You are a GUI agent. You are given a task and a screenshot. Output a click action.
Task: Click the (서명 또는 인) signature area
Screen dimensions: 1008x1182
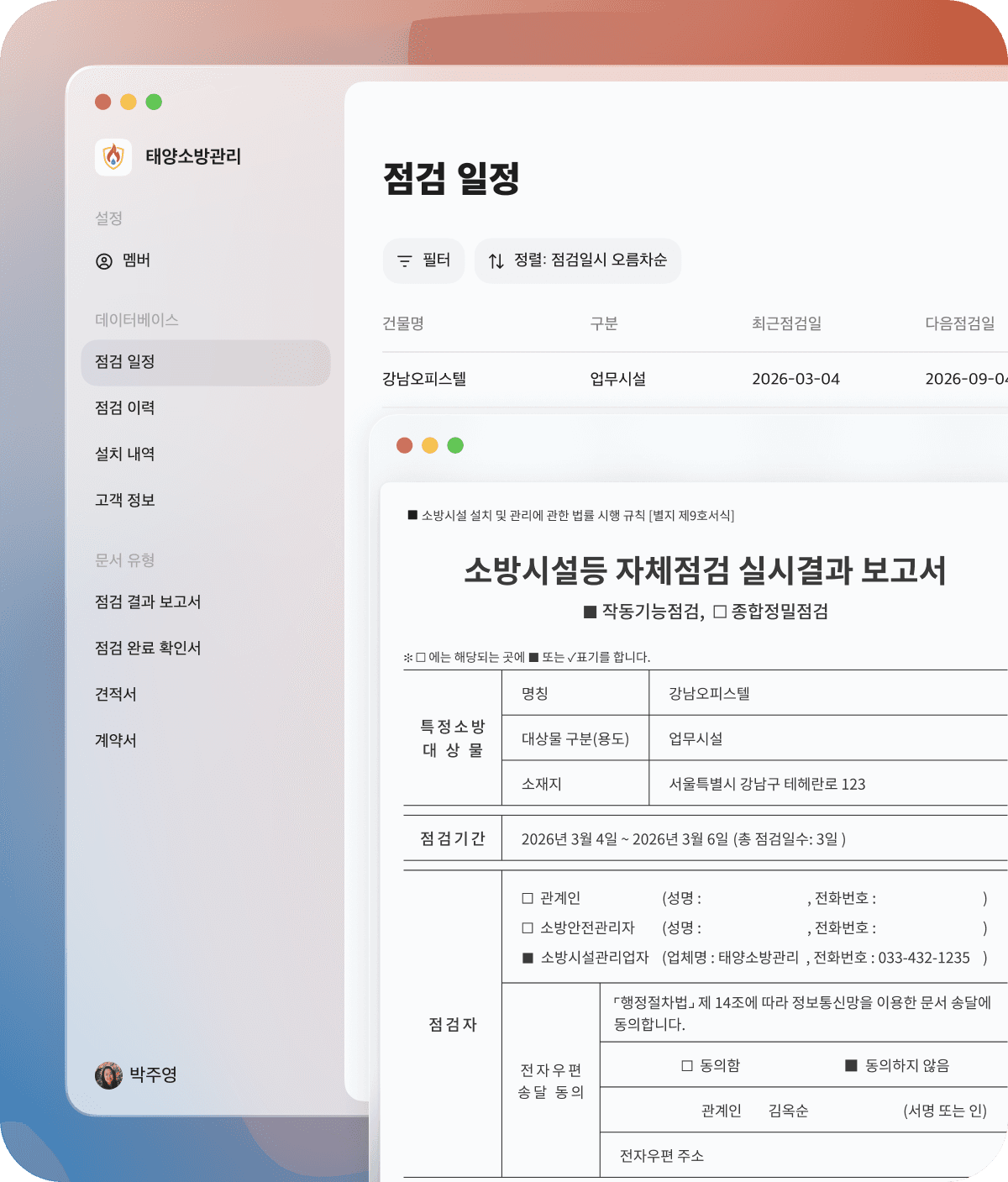coord(945,1111)
